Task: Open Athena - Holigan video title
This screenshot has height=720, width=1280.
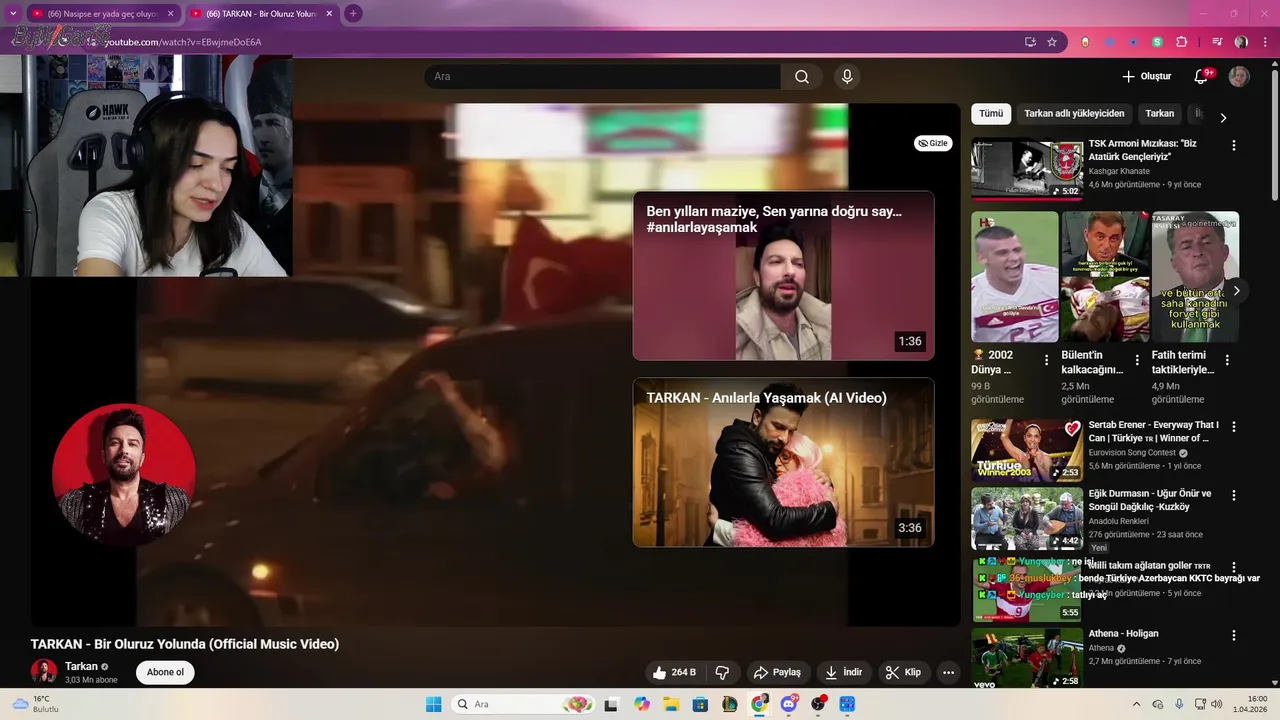Action: (x=1123, y=633)
